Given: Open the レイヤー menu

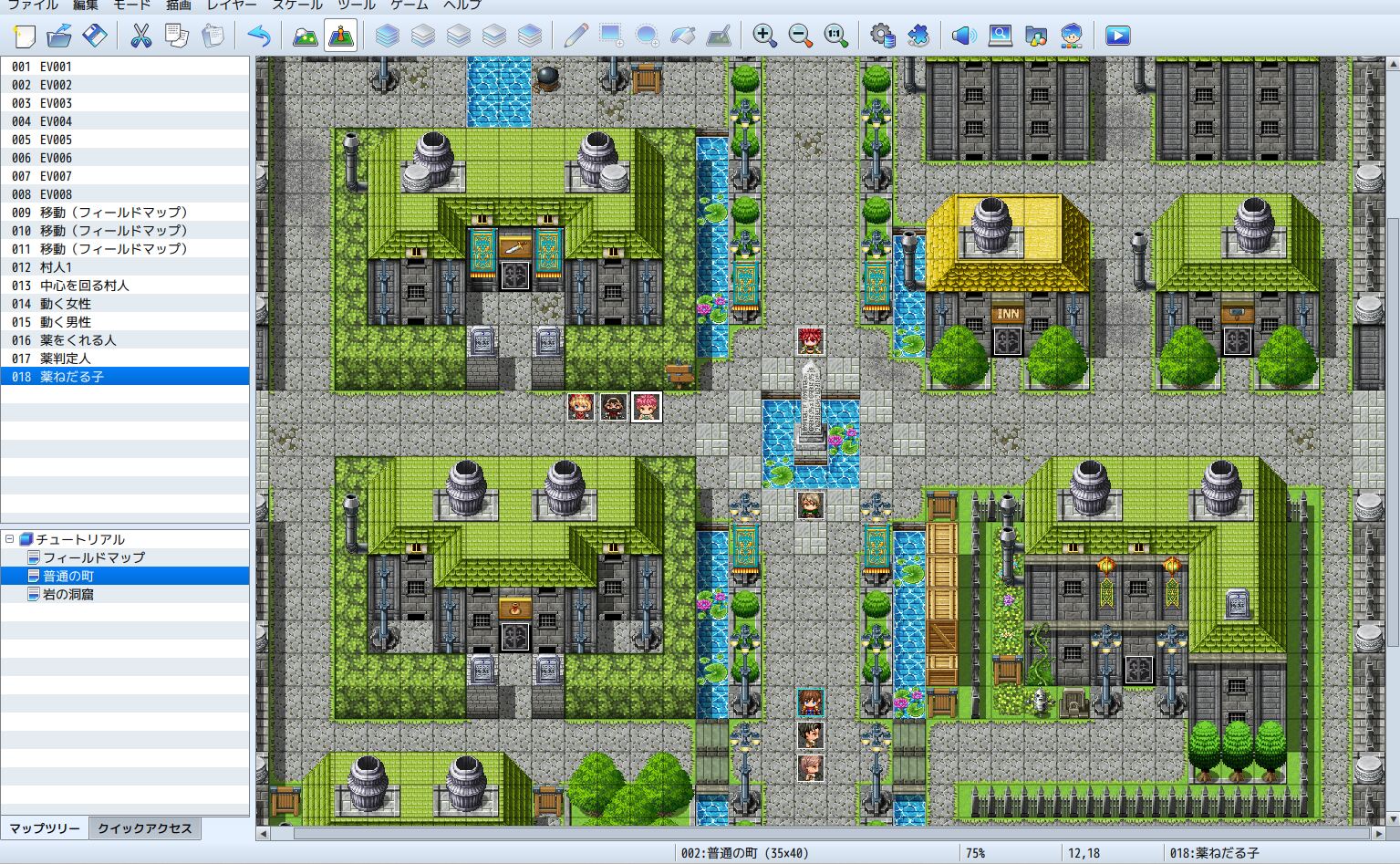Looking at the screenshot, I should click(x=232, y=5).
